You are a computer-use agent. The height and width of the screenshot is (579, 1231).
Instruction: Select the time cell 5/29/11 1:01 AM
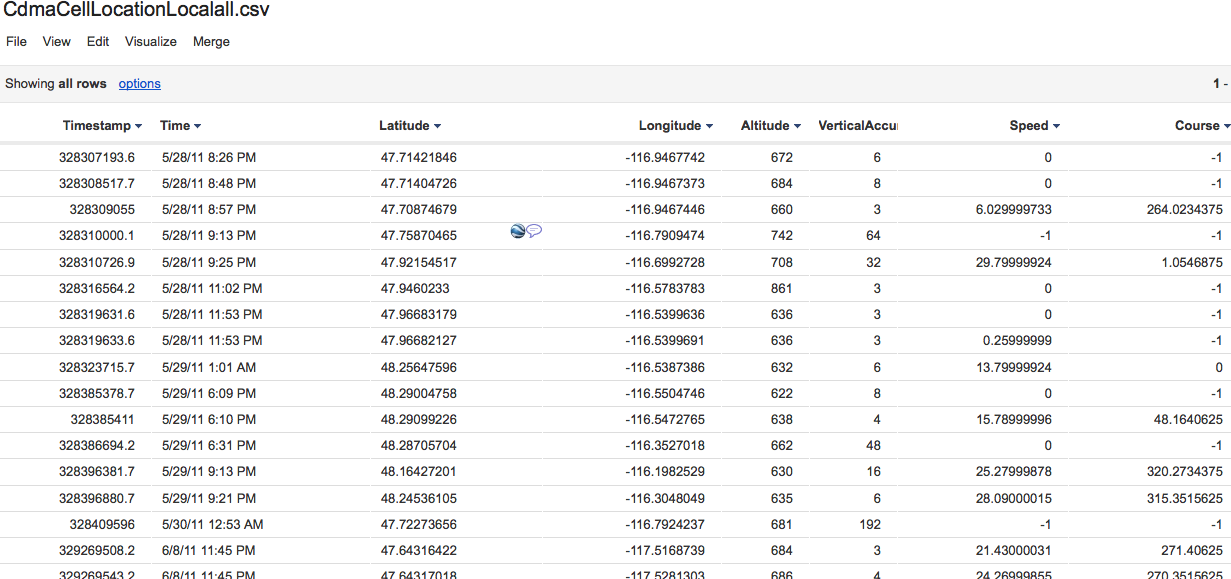208,367
